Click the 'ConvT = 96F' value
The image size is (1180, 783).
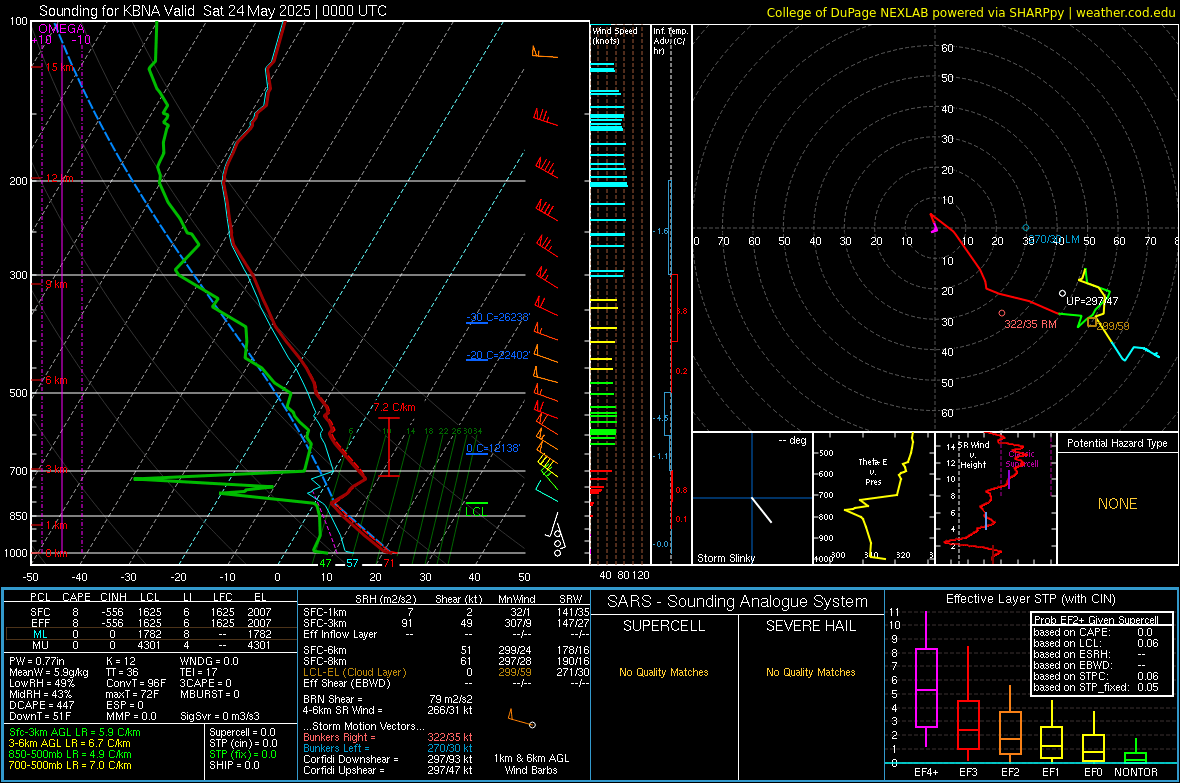tap(136, 683)
